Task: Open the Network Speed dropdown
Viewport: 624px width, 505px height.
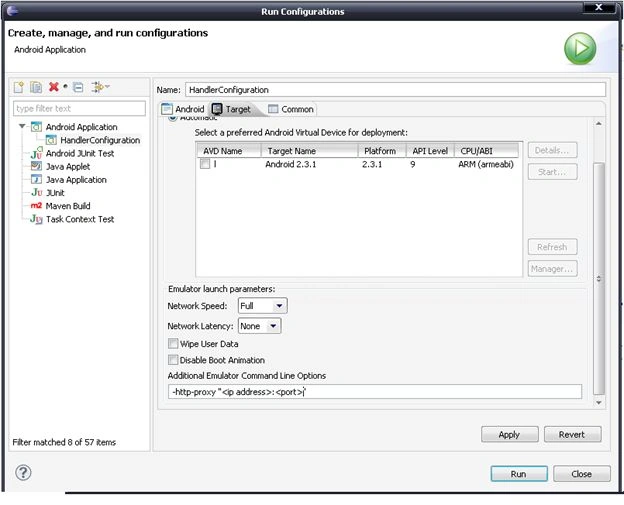Action: pos(263,306)
